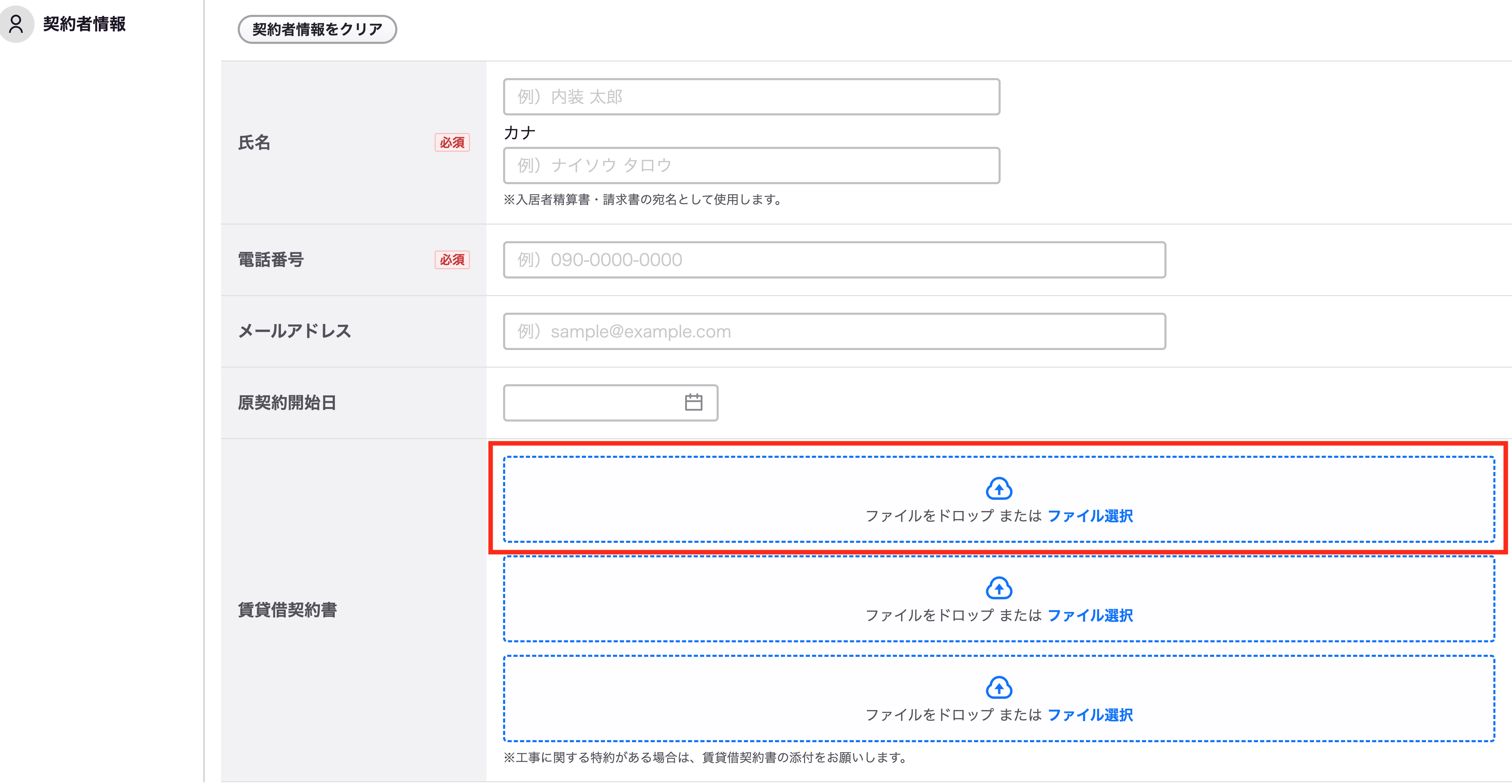Click the 必須 badge next to 電話番号
The height and width of the screenshot is (784, 1512).
pos(452,260)
